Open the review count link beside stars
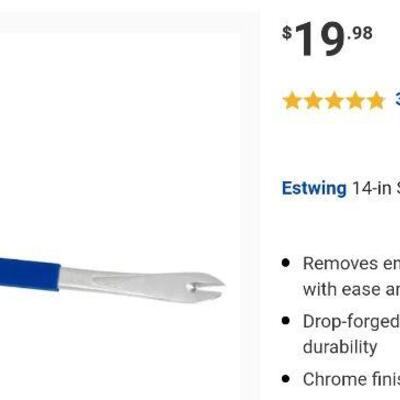The width and height of the screenshot is (400, 400). pos(397,99)
